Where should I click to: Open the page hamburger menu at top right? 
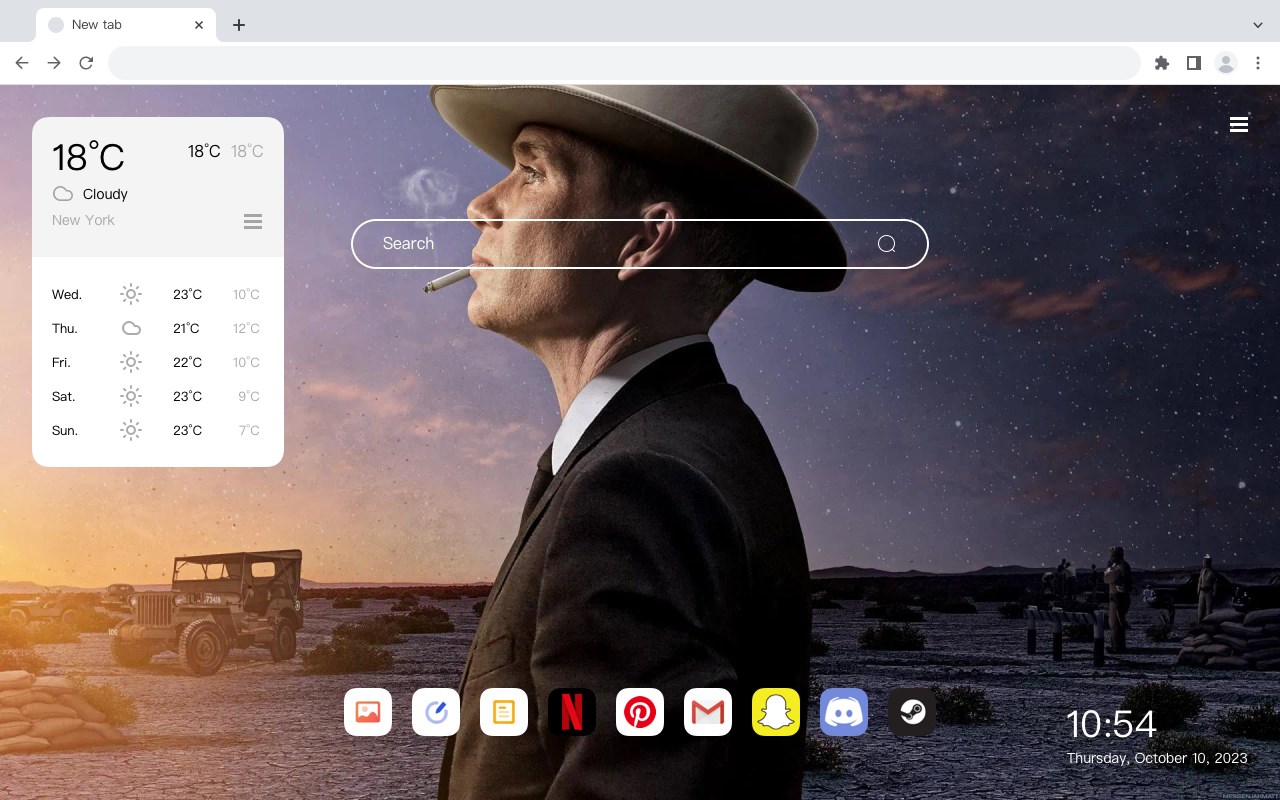[1239, 124]
